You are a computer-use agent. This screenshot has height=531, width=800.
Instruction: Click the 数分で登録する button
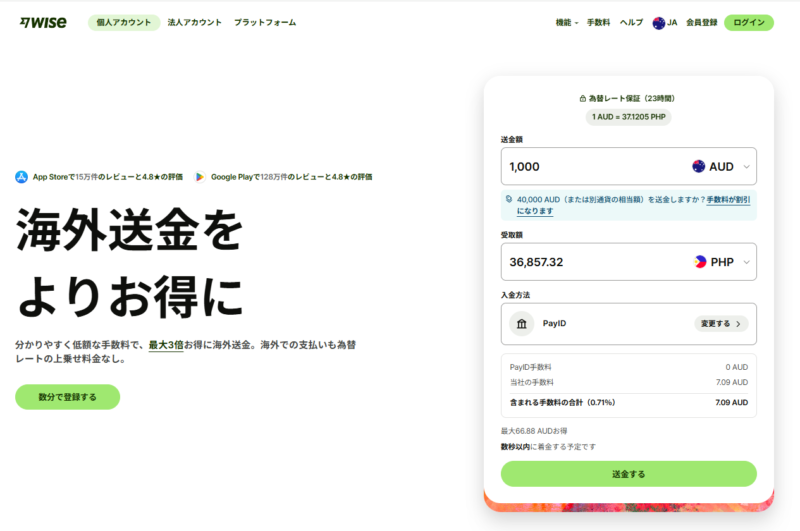tap(67, 397)
